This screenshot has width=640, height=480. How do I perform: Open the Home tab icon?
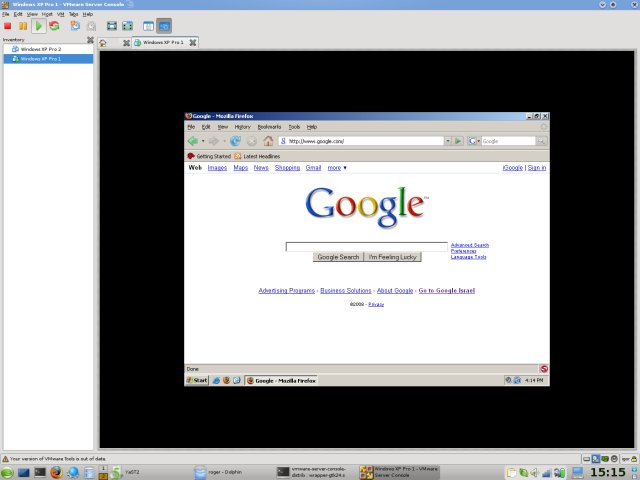103,43
